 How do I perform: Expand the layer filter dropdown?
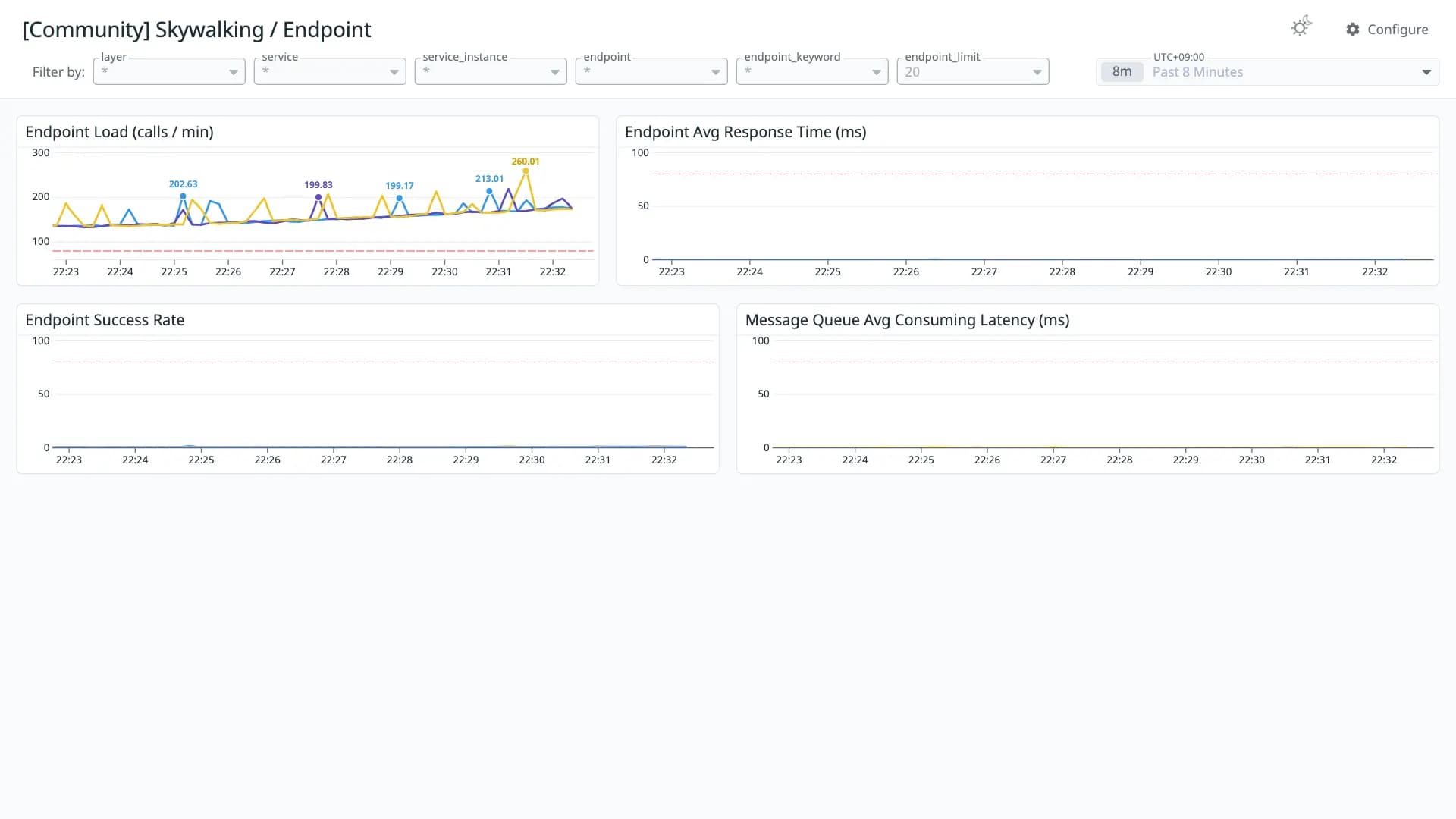[x=169, y=71]
